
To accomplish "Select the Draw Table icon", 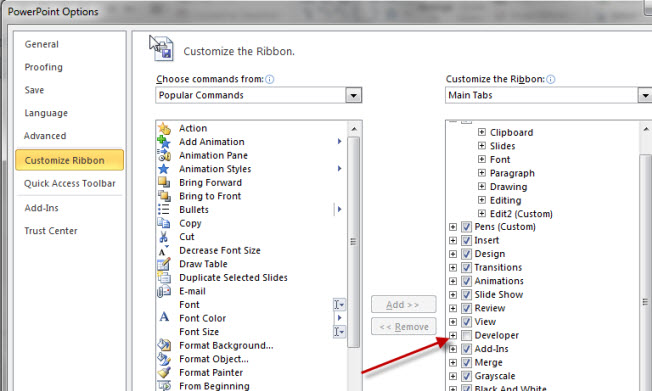I will (x=164, y=264).
